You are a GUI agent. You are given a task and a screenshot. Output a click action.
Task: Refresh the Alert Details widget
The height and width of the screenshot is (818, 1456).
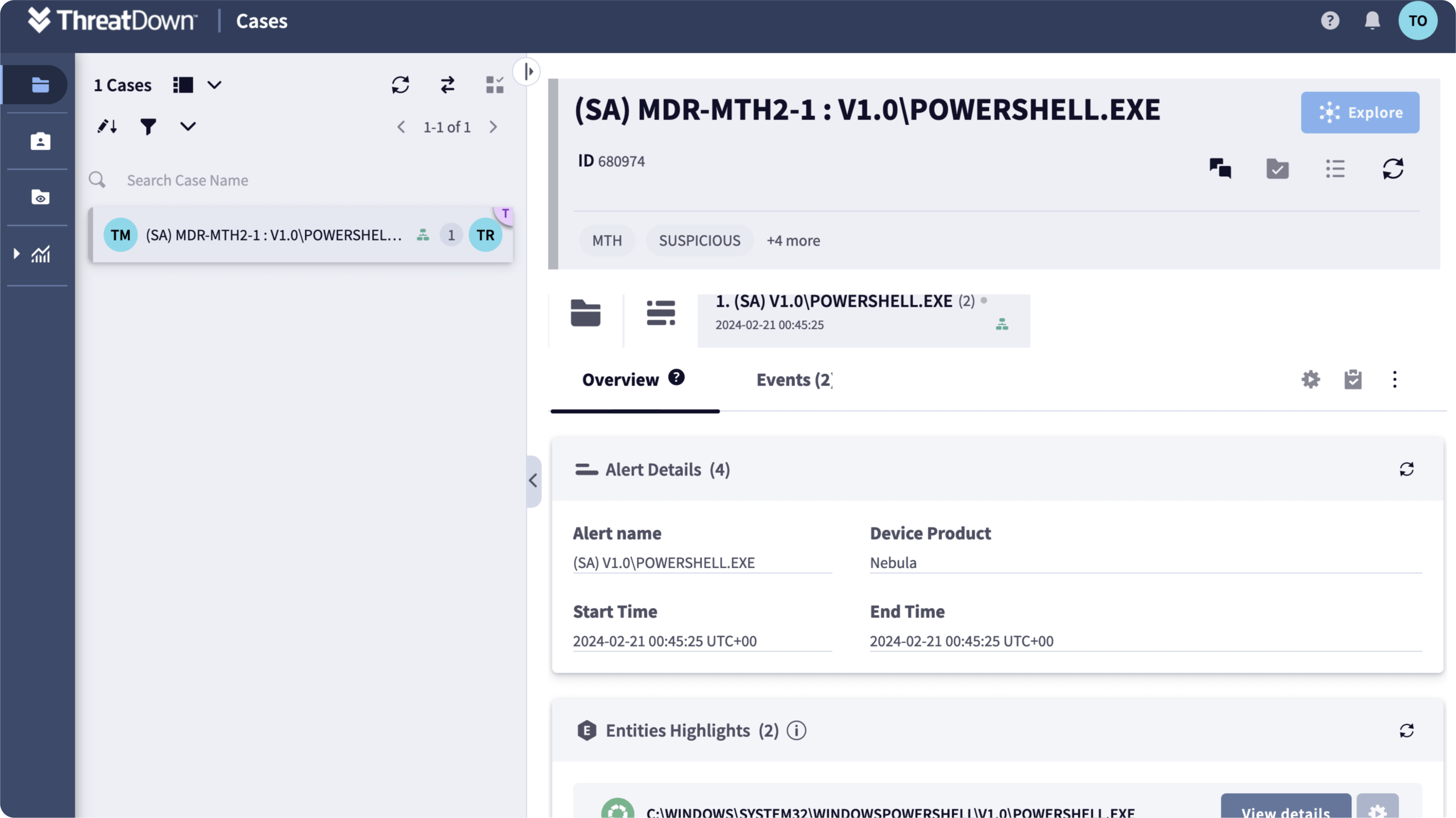[1406, 470]
